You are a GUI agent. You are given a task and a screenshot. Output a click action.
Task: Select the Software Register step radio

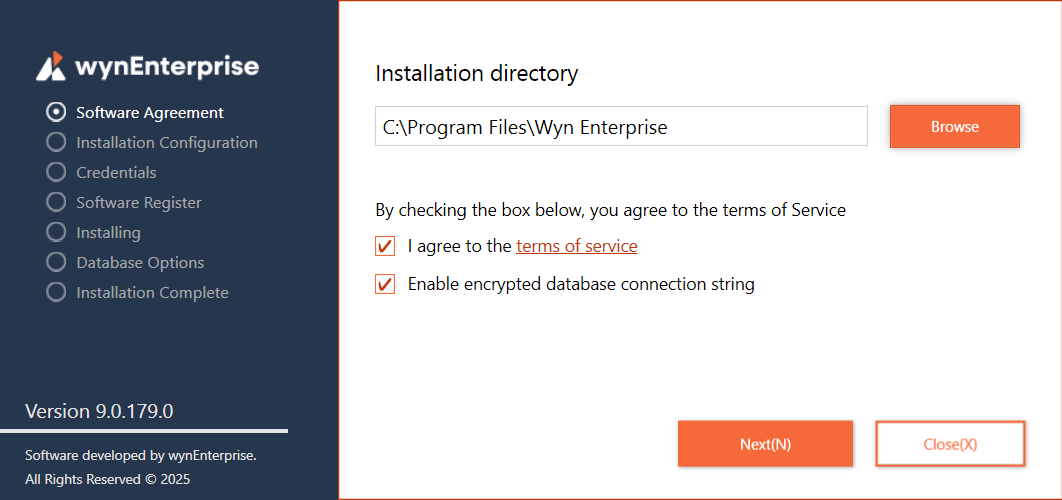click(x=56, y=202)
